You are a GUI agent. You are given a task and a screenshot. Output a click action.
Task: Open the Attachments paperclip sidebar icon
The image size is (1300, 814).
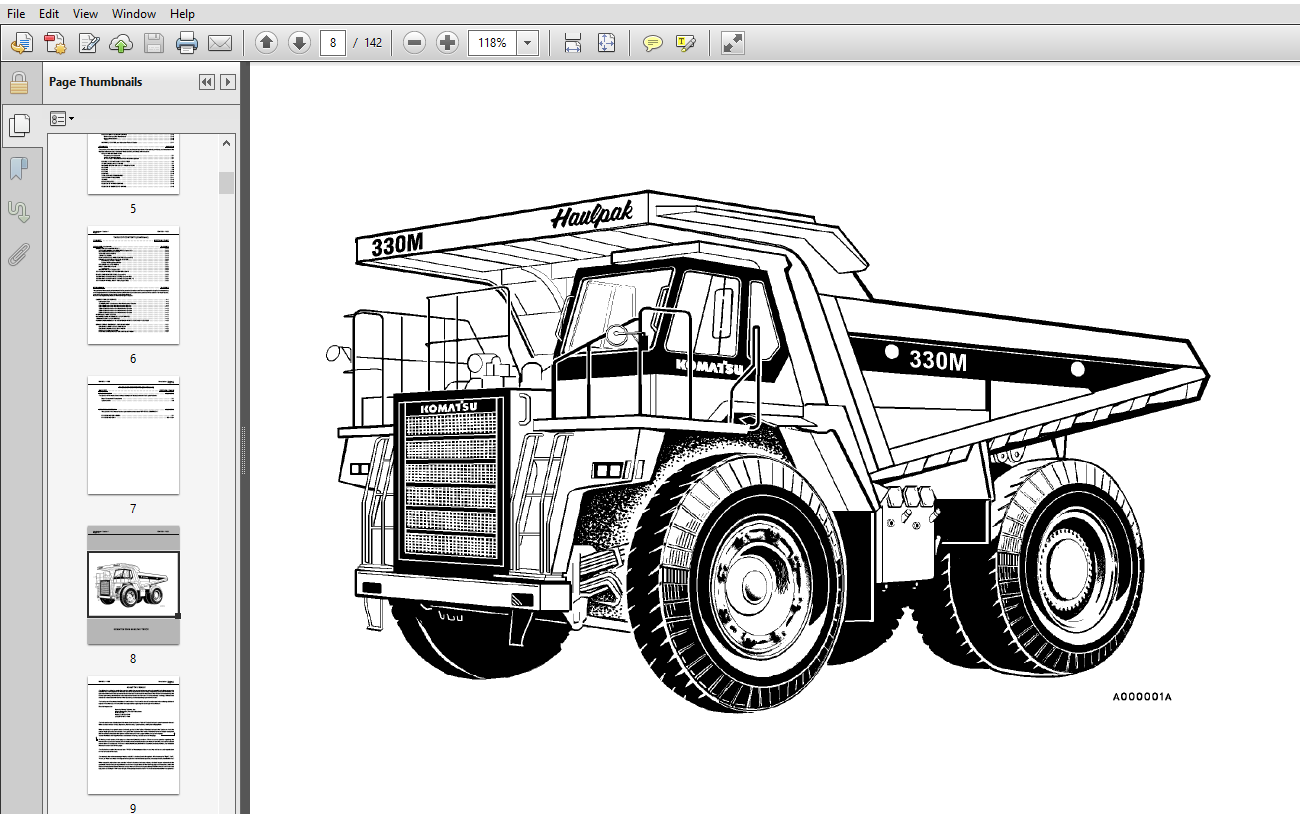pos(19,254)
